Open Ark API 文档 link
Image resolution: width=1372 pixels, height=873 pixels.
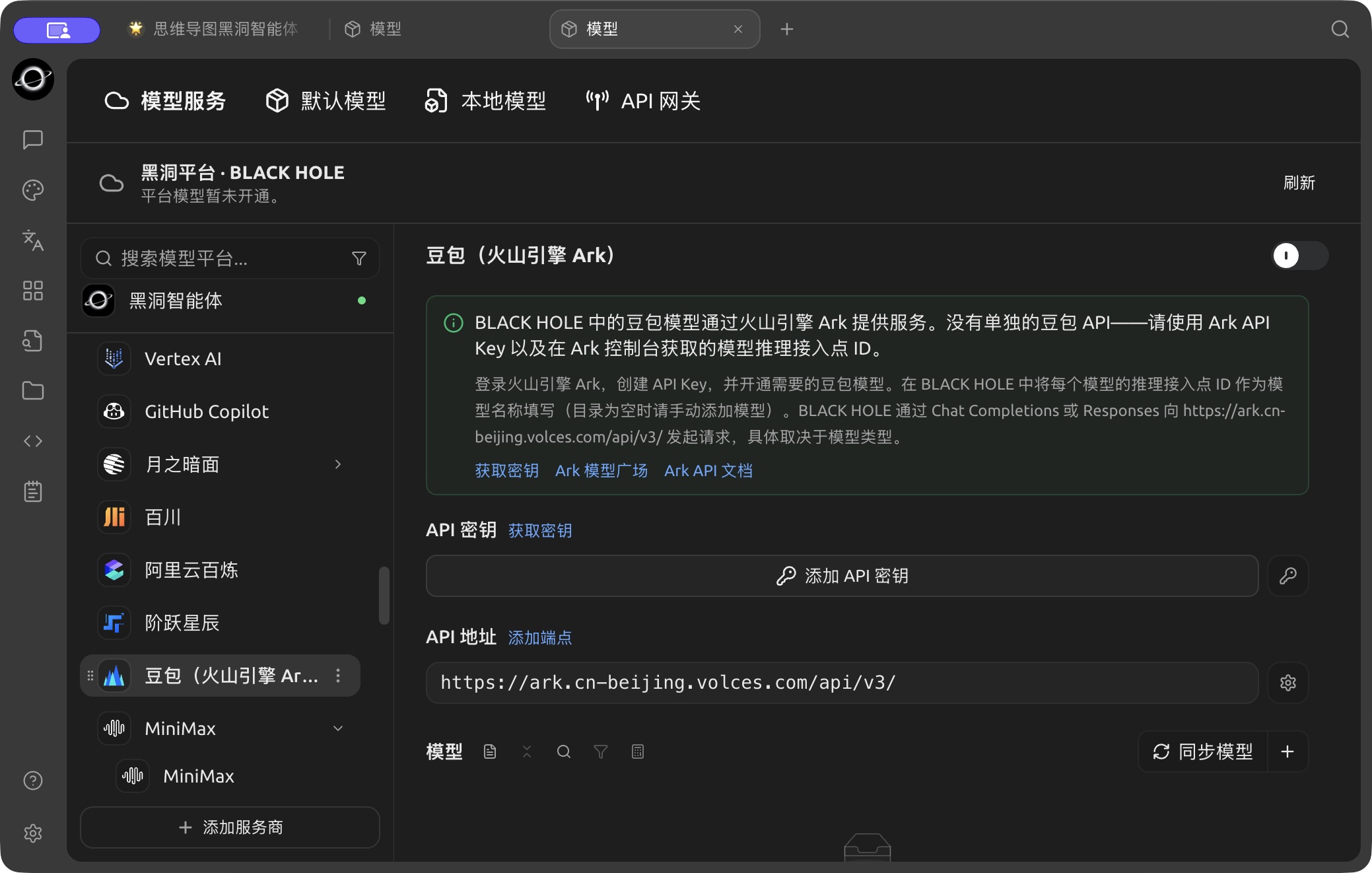coord(708,471)
